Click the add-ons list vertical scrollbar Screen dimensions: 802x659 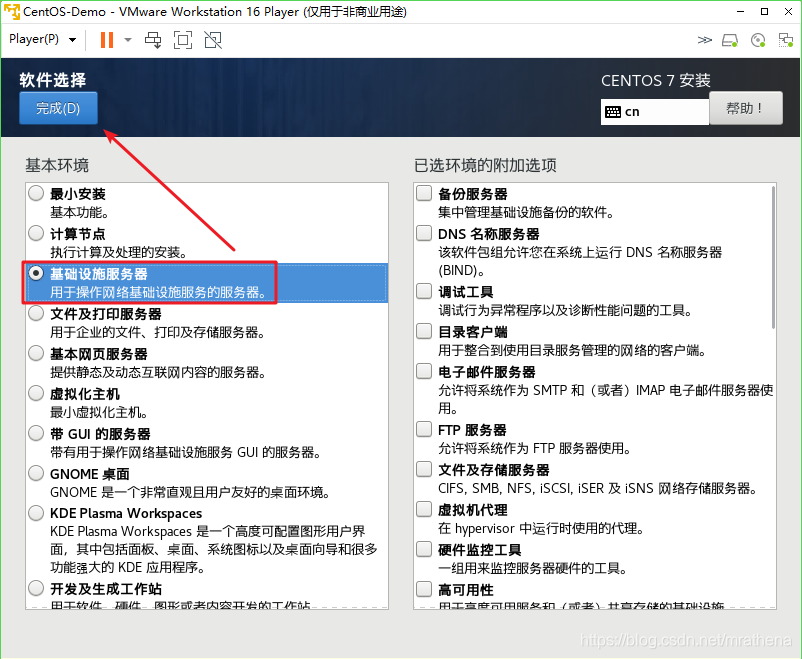[773, 257]
